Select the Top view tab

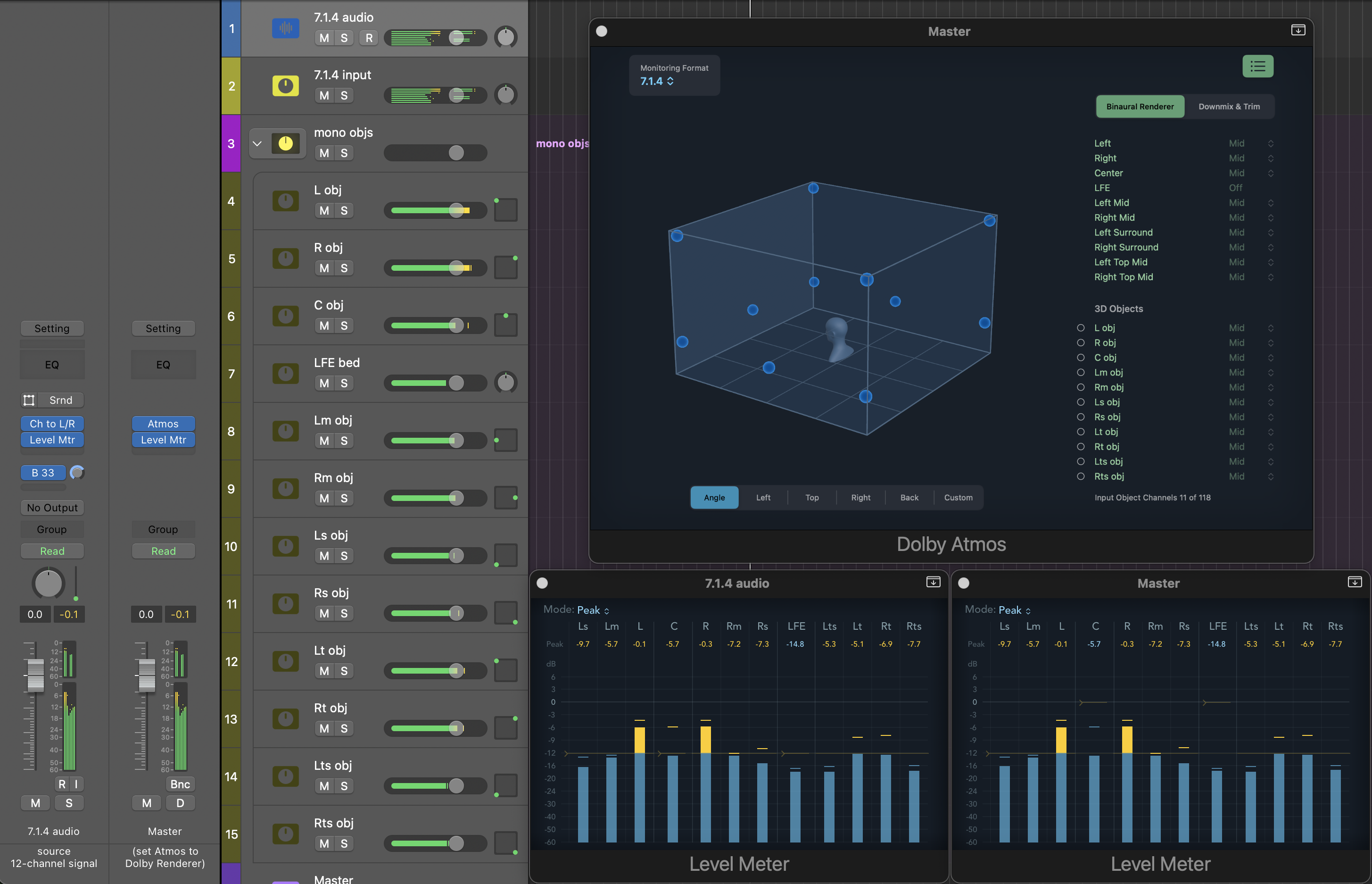[x=811, y=498]
